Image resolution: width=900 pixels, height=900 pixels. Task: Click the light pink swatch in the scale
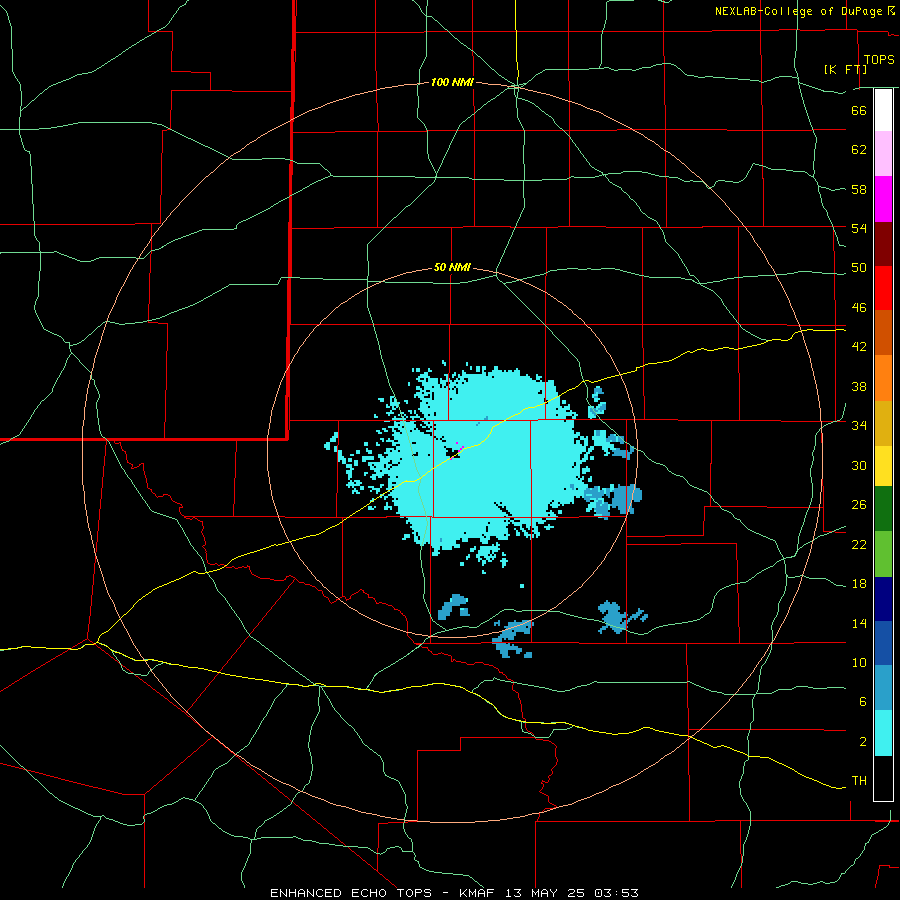point(883,154)
